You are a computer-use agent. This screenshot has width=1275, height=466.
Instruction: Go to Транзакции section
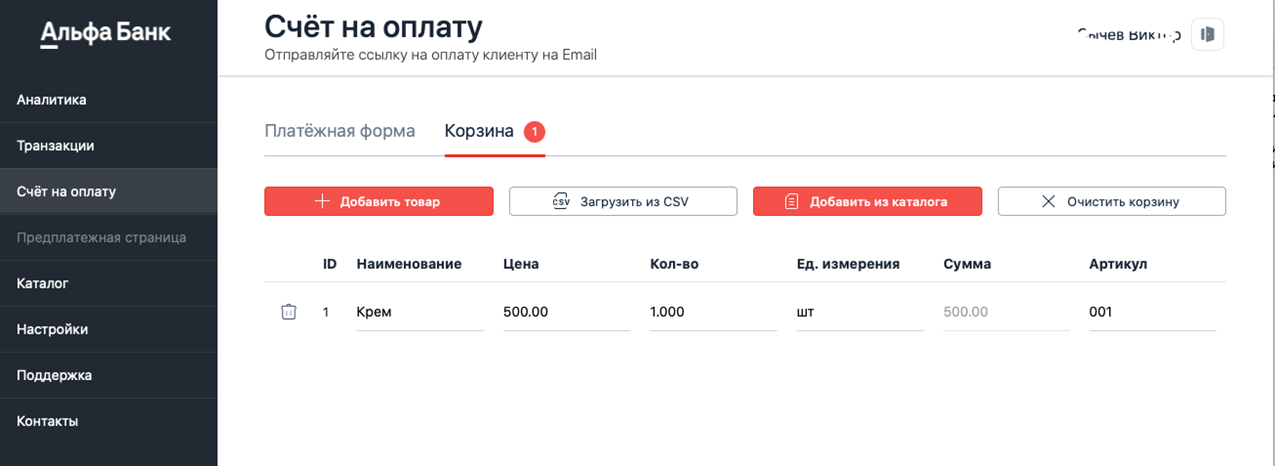pyautogui.click(x=56, y=146)
